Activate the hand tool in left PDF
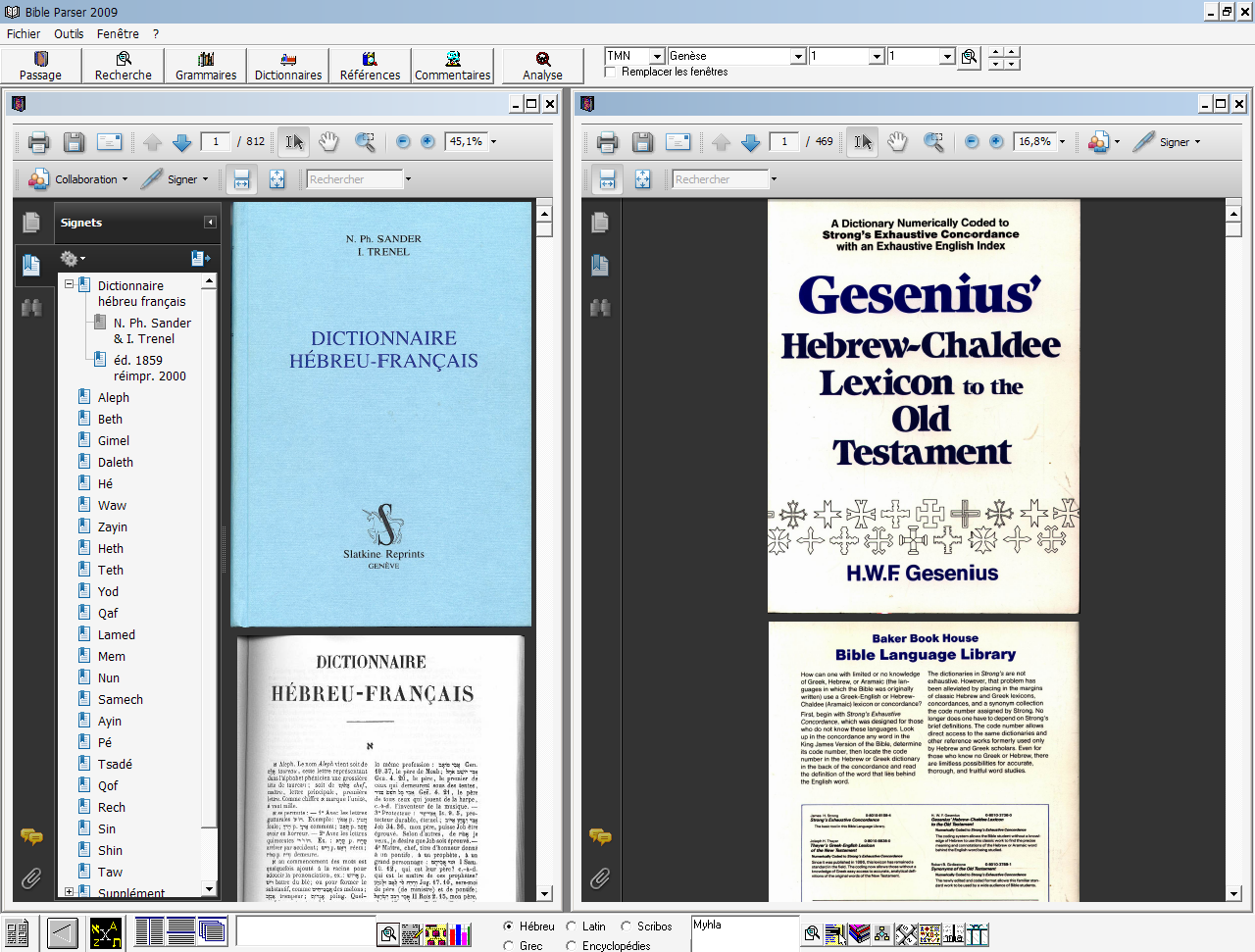The width and height of the screenshot is (1255, 952). (328, 142)
